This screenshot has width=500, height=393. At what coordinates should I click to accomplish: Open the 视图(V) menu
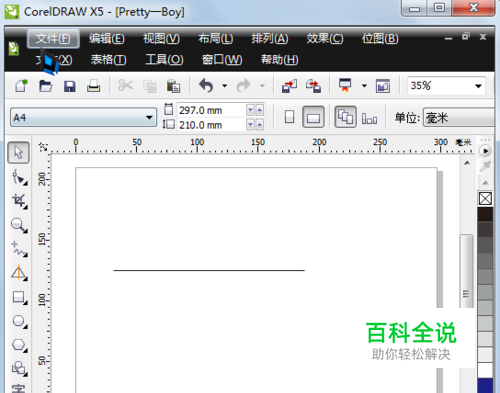pos(161,39)
